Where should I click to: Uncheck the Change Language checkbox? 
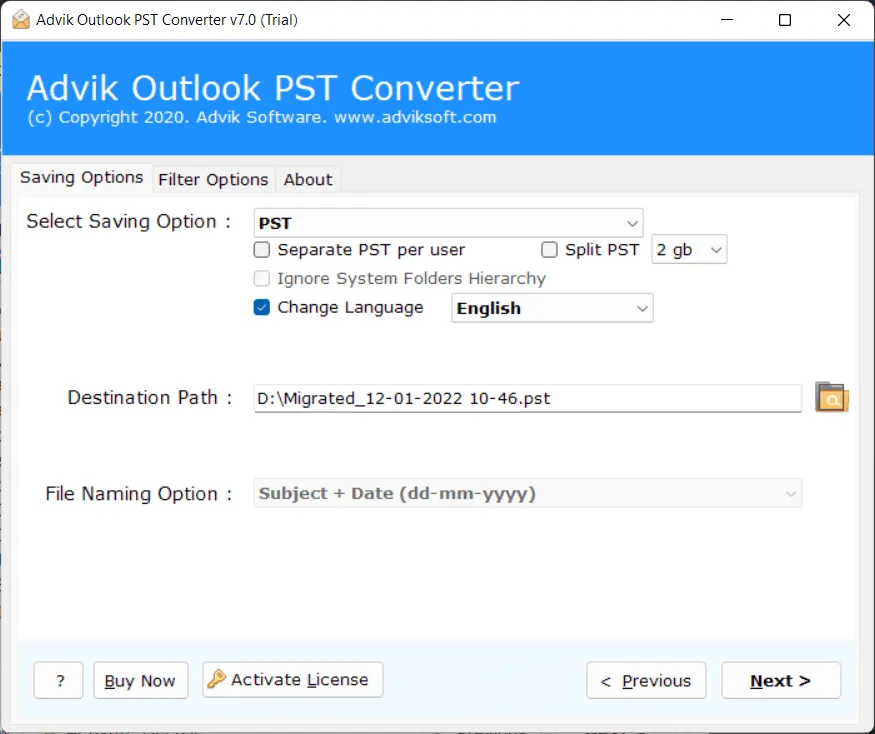(x=262, y=307)
